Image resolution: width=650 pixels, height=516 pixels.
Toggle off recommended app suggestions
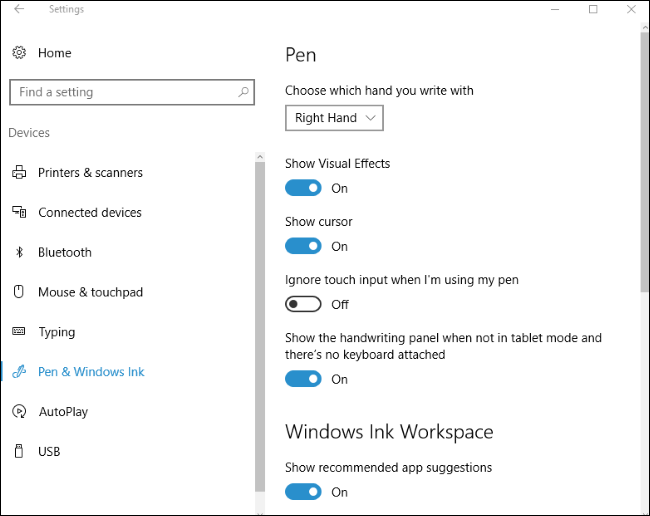coord(304,492)
